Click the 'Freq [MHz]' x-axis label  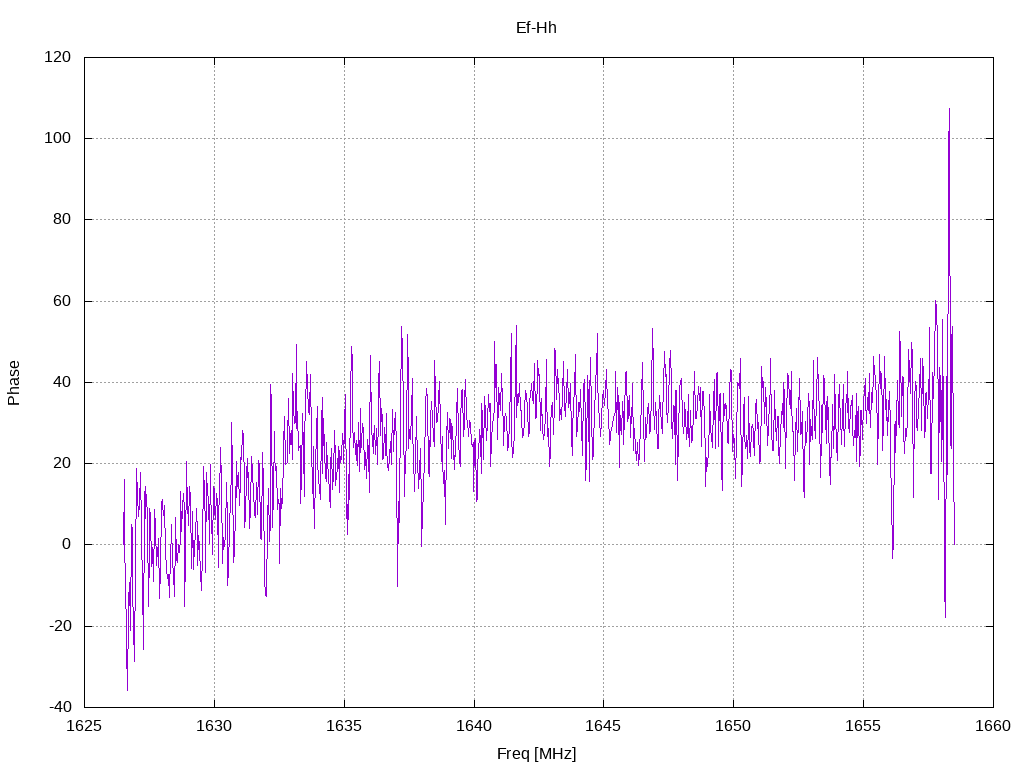tap(536, 754)
